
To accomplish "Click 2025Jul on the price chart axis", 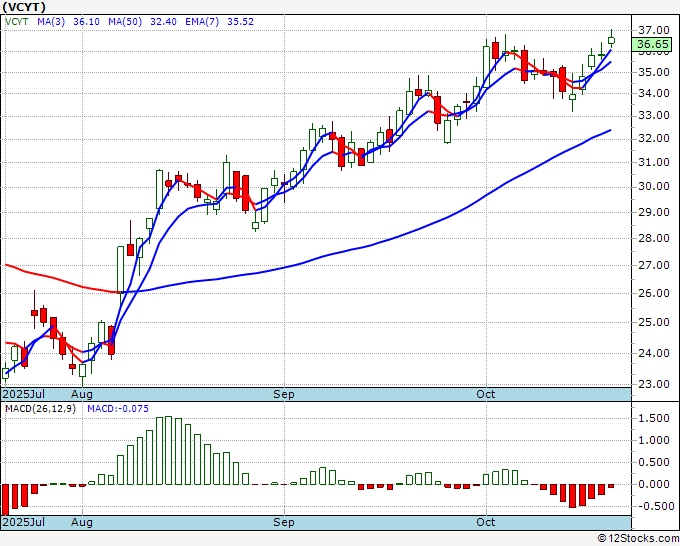I will click(24, 394).
